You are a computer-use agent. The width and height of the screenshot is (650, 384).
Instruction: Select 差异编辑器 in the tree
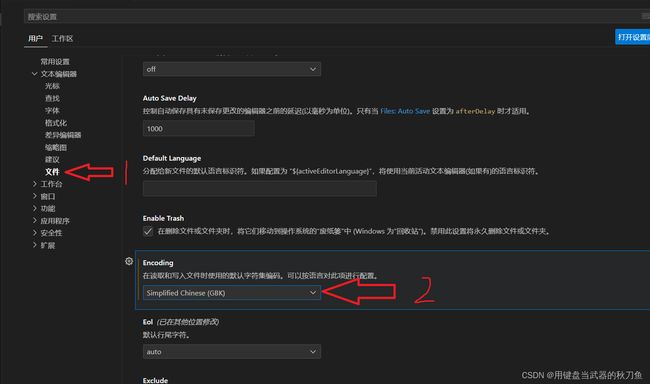click(x=63, y=135)
